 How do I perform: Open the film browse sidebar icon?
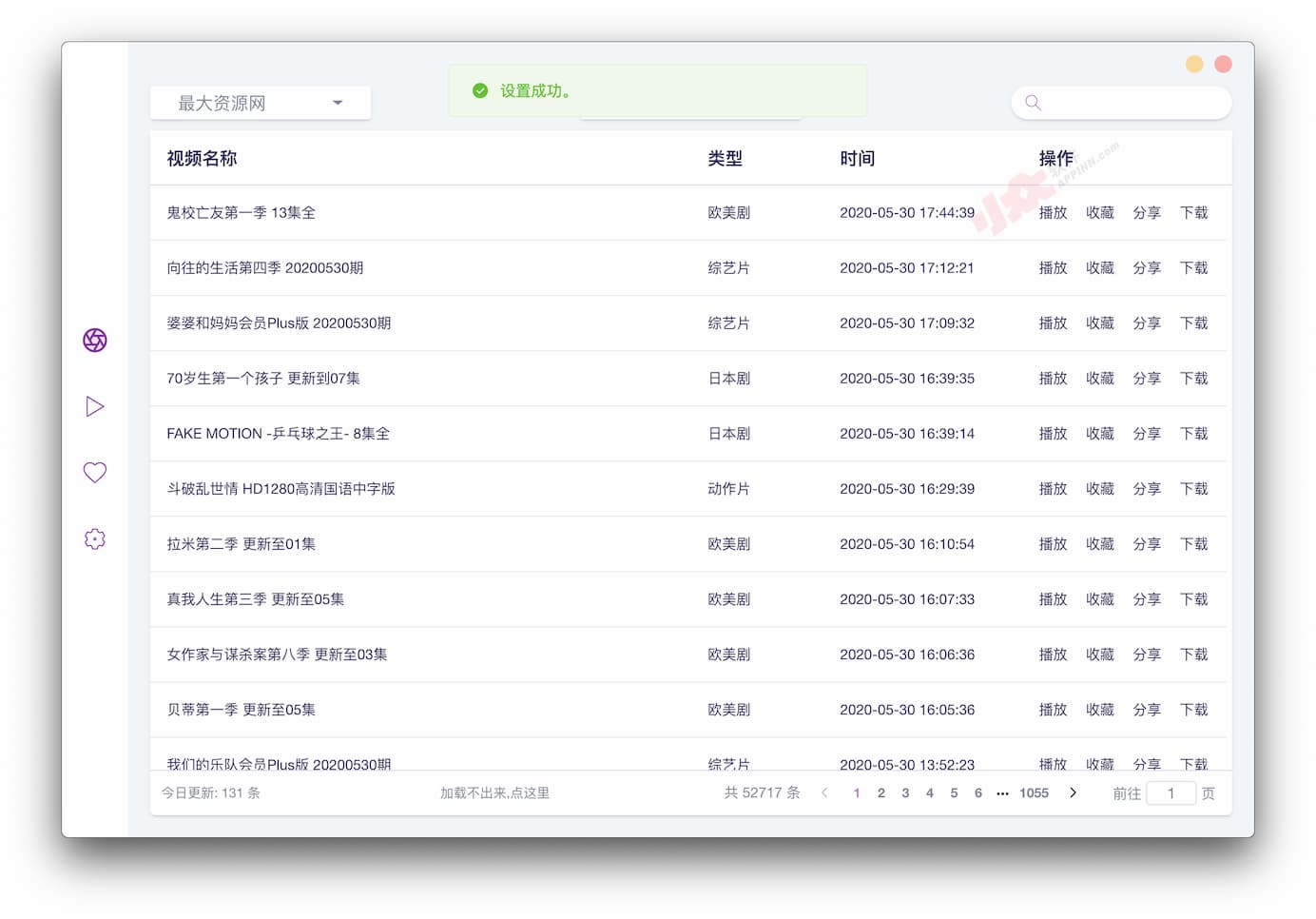[95, 340]
